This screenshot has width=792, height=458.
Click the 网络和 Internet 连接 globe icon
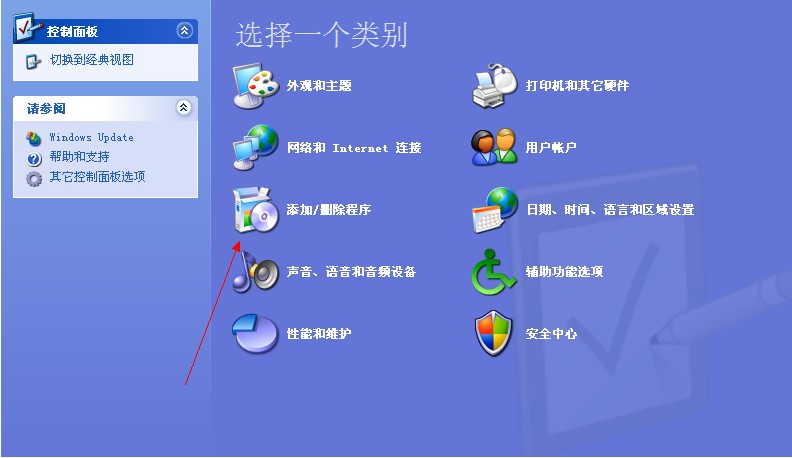click(x=256, y=147)
